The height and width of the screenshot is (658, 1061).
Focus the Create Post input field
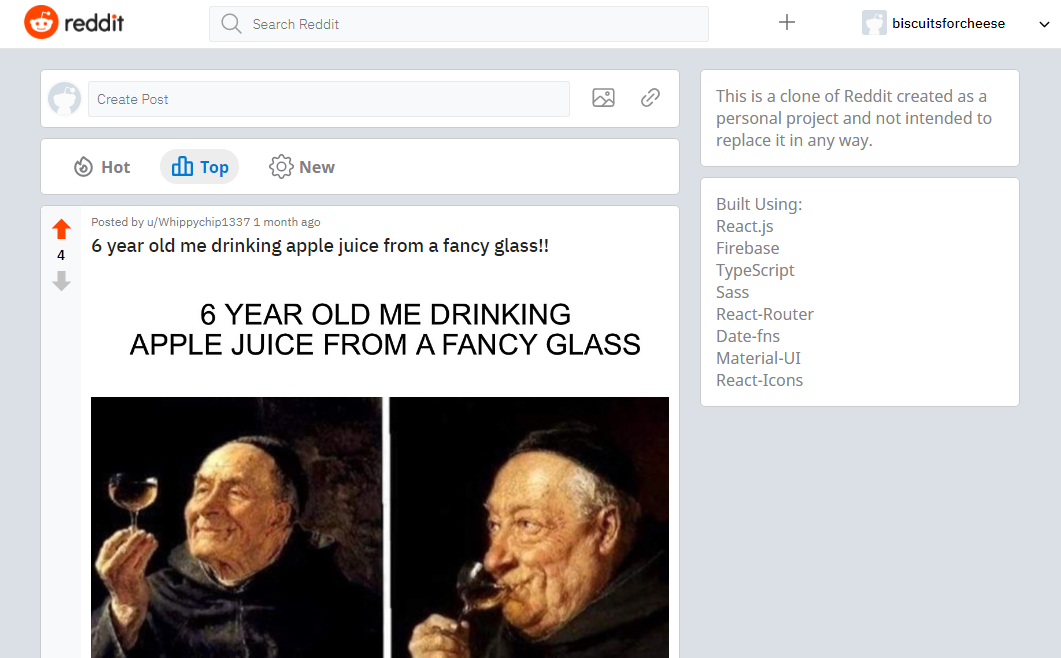(329, 99)
